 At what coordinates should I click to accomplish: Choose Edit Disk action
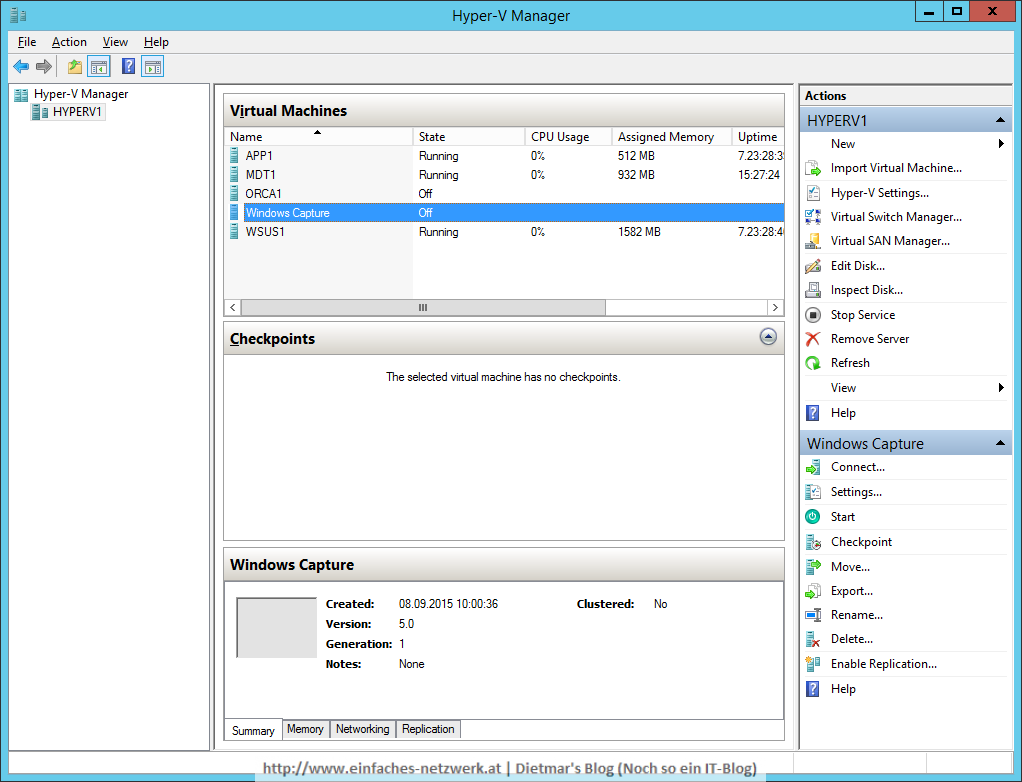pyautogui.click(x=857, y=266)
